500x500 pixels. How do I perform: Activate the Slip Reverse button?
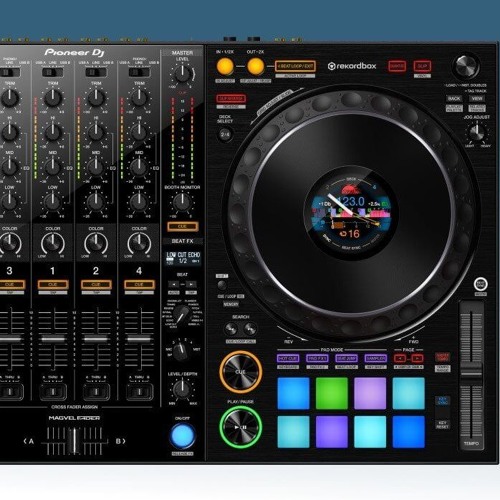(231, 99)
